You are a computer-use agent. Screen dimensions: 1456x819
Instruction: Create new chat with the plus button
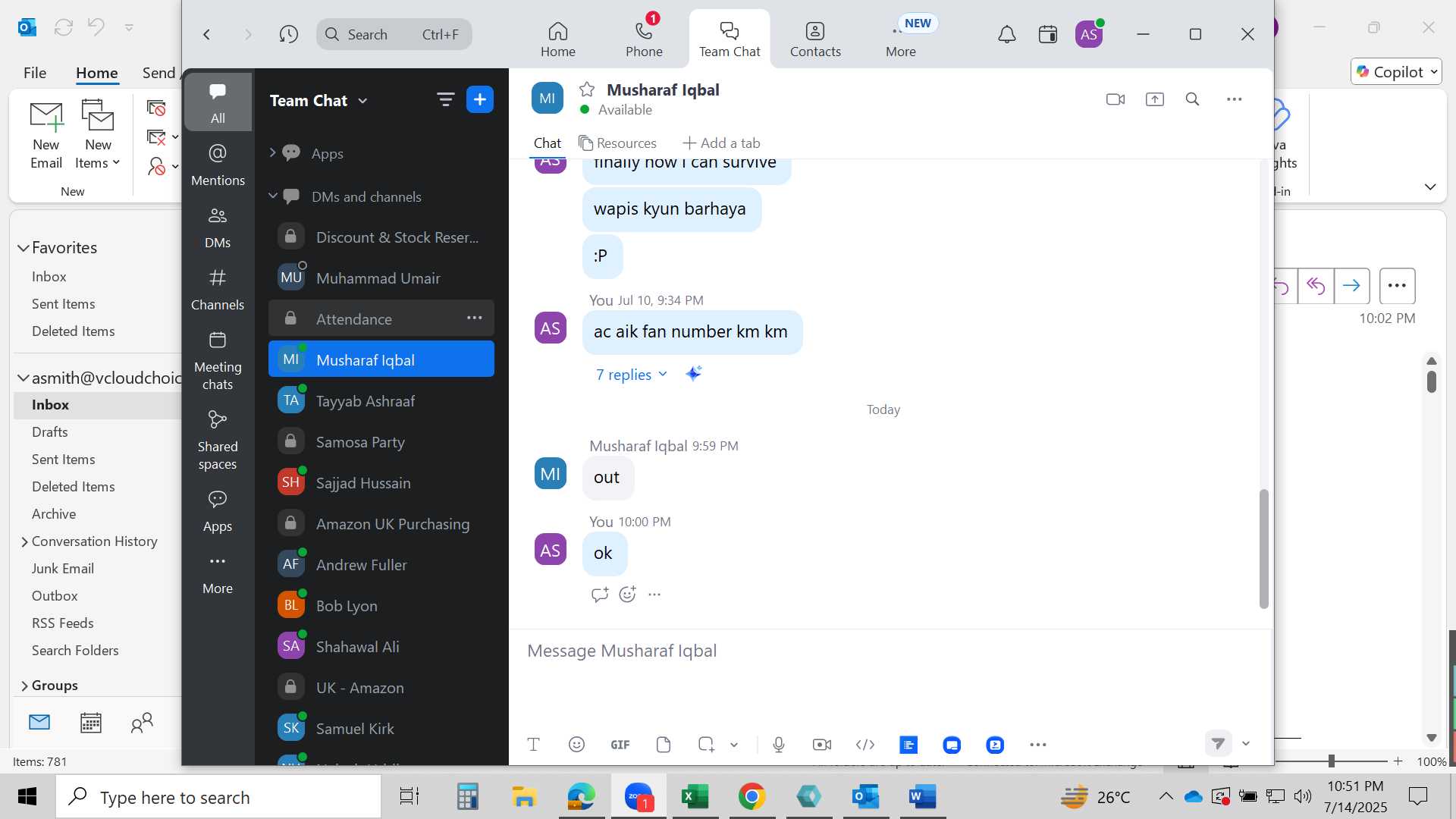(480, 99)
